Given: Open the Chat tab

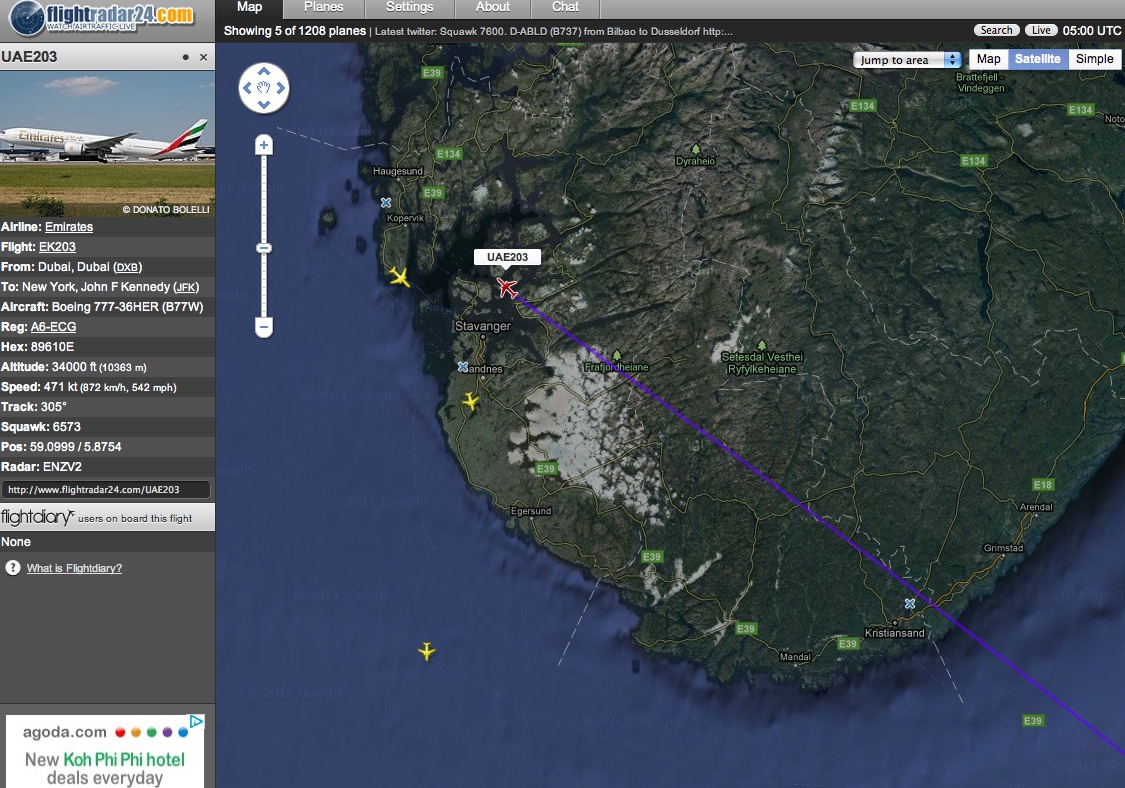Looking at the screenshot, I should click(x=565, y=7).
